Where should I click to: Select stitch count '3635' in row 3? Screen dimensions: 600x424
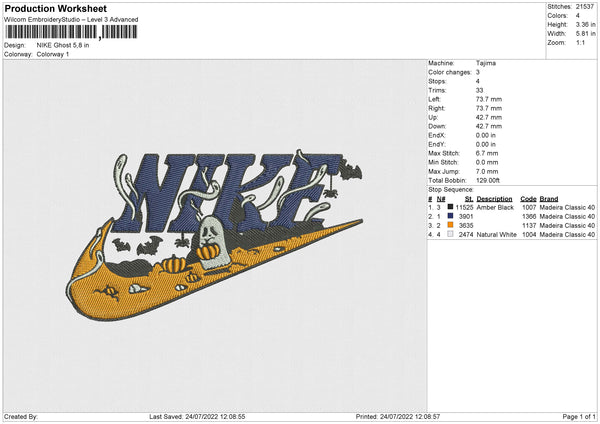(x=466, y=225)
